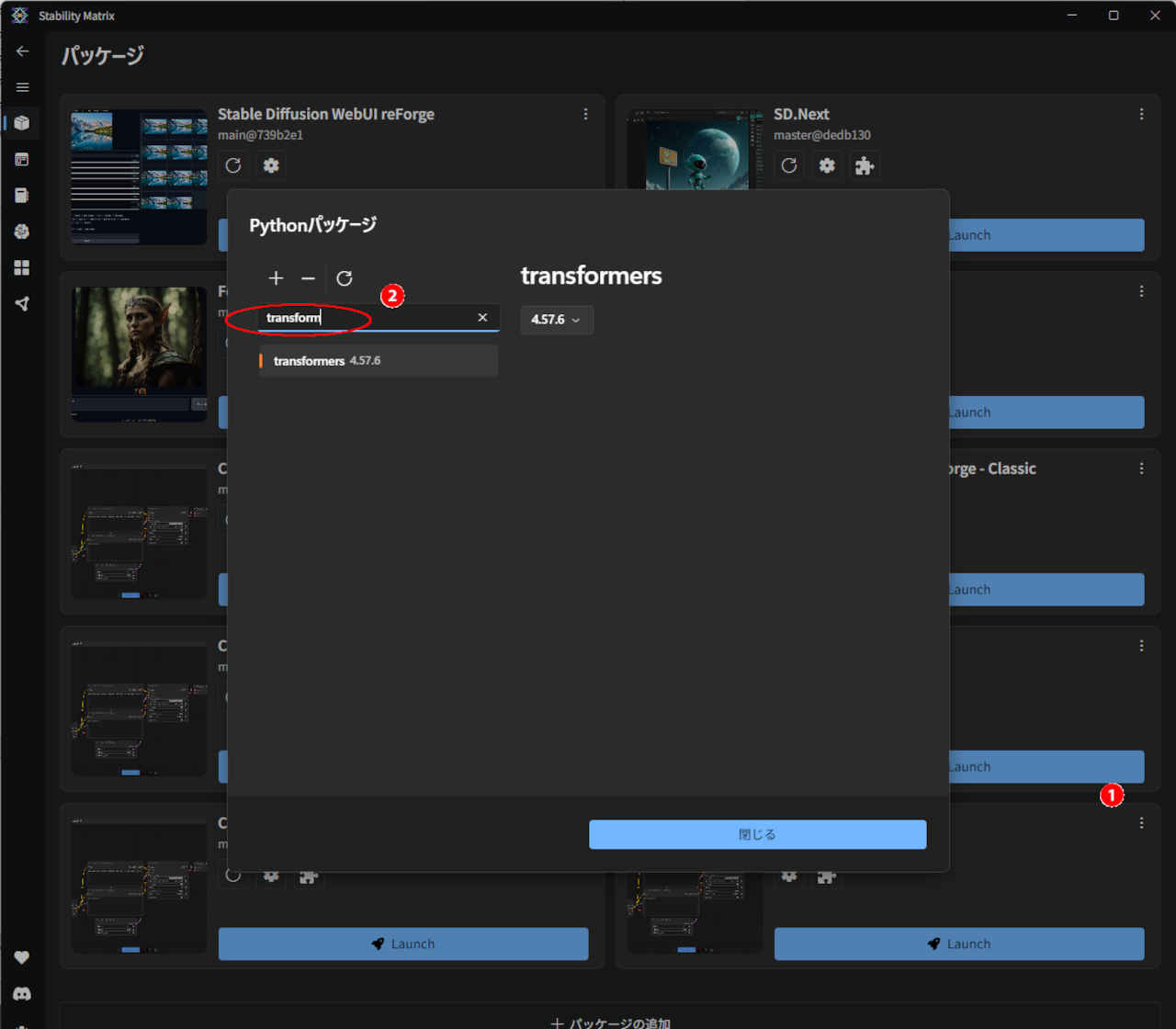Click Launch in the bottom-left package card

click(403, 944)
